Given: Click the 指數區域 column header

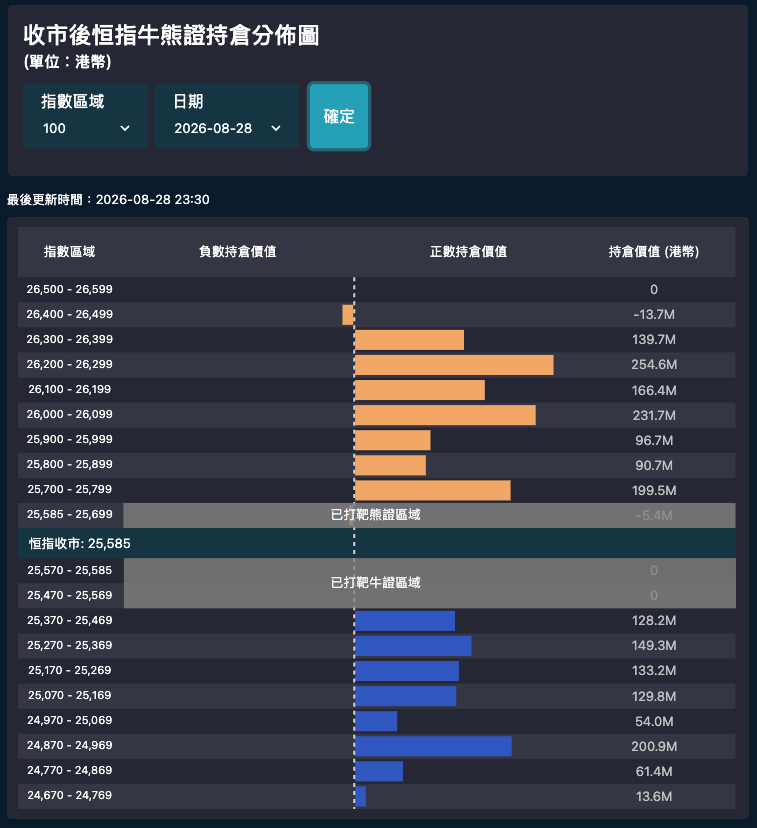Looking at the screenshot, I should tap(69, 252).
